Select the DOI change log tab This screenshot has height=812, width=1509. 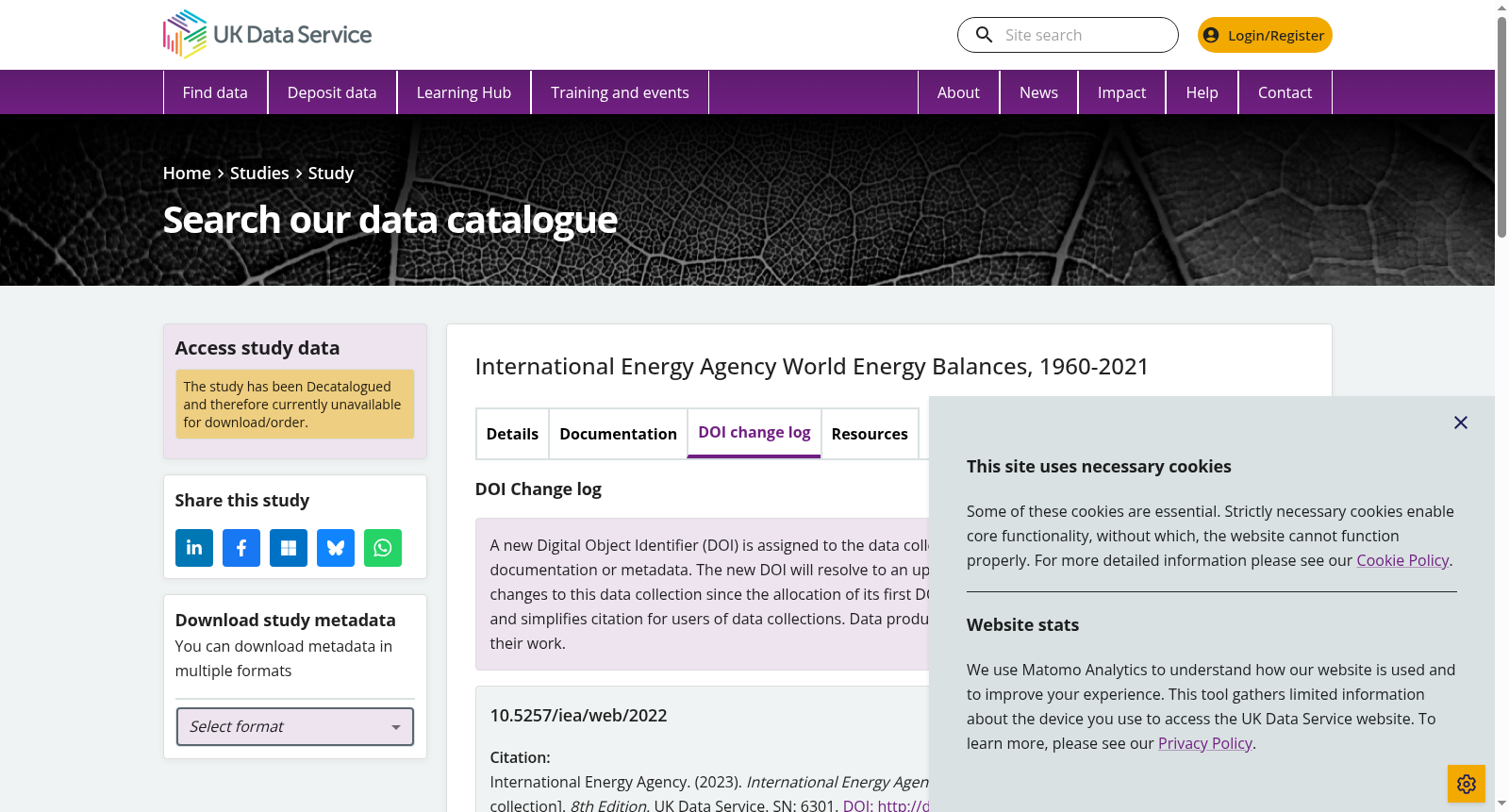tap(754, 433)
